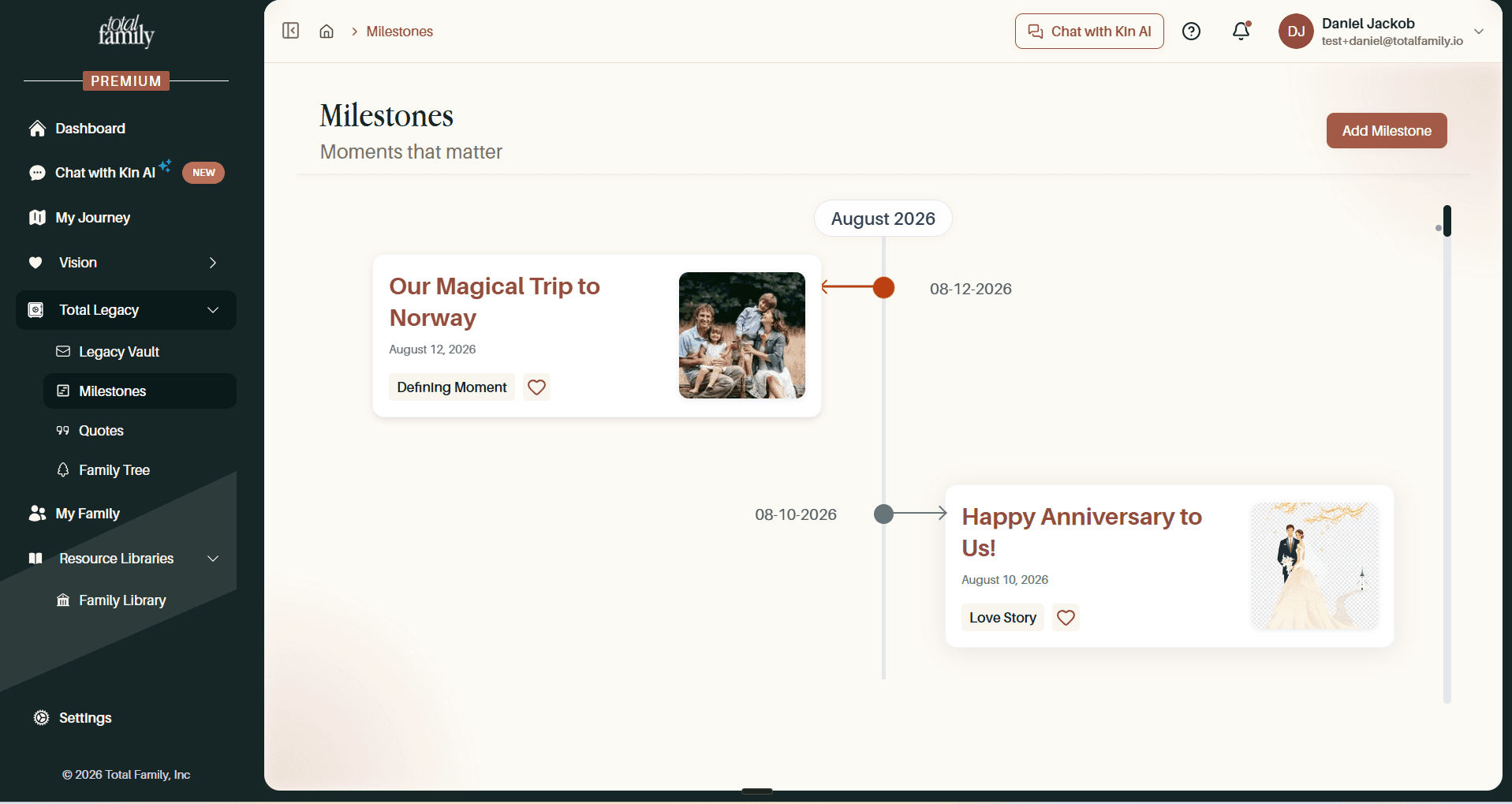The height and width of the screenshot is (804, 1512).
Task: Click the Love Story tag
Action: 1002,618
